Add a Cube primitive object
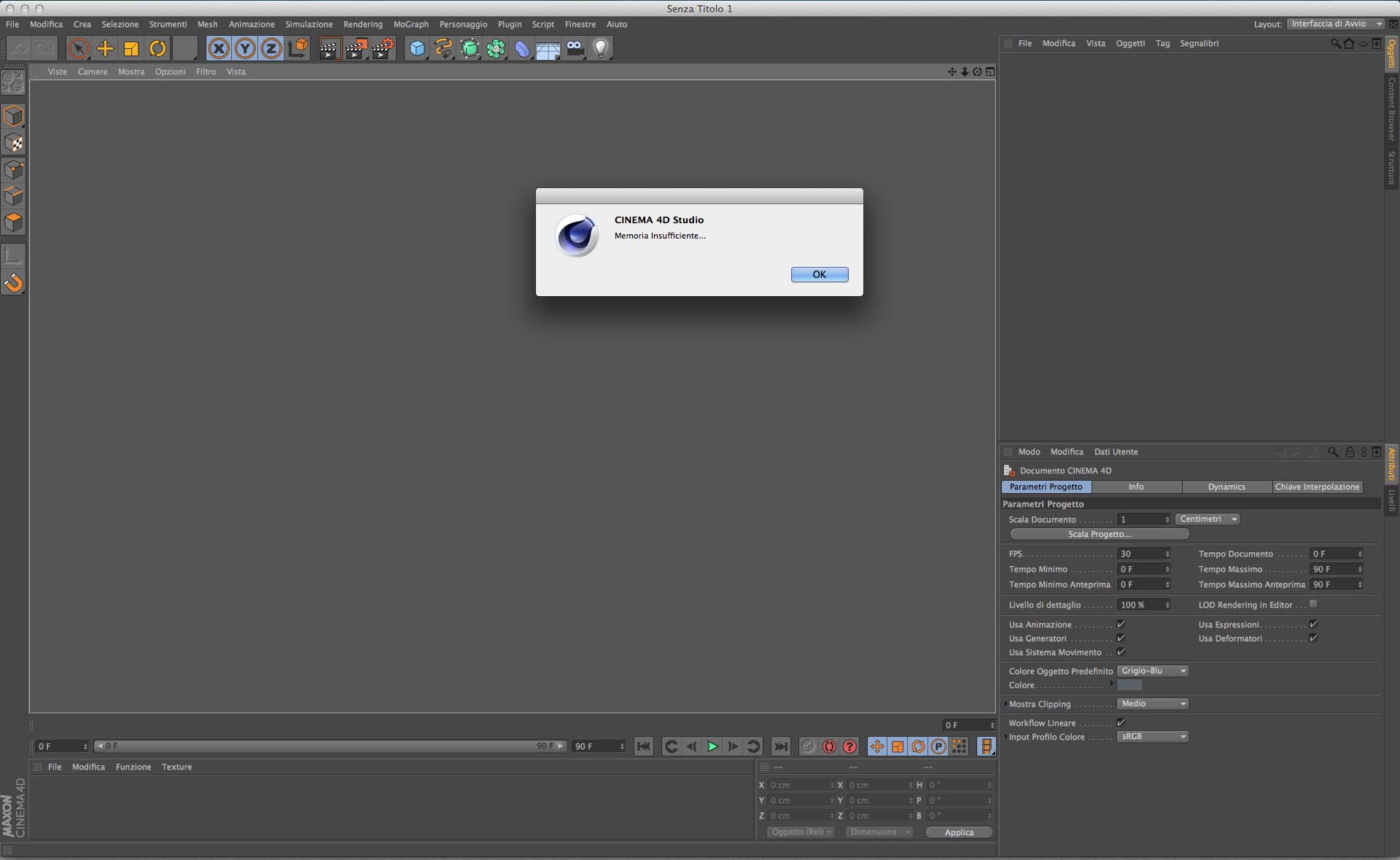 pyautogui.click(x=416, y=49)
